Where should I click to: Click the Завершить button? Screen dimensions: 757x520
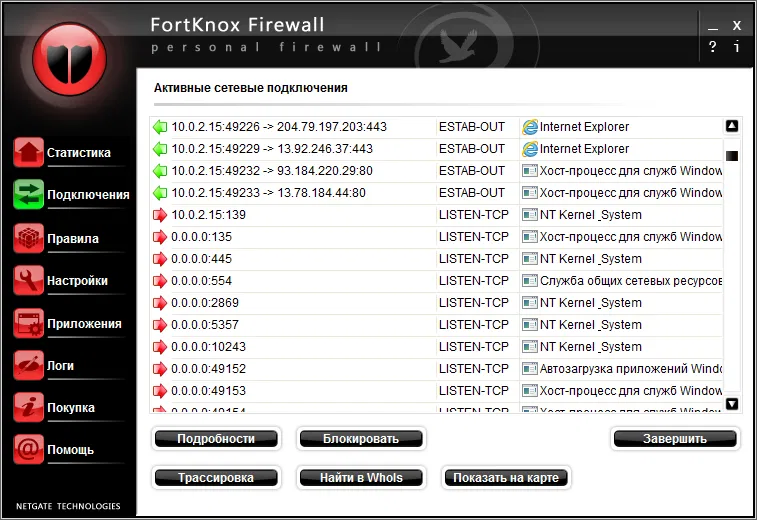[x=675, y=439]
